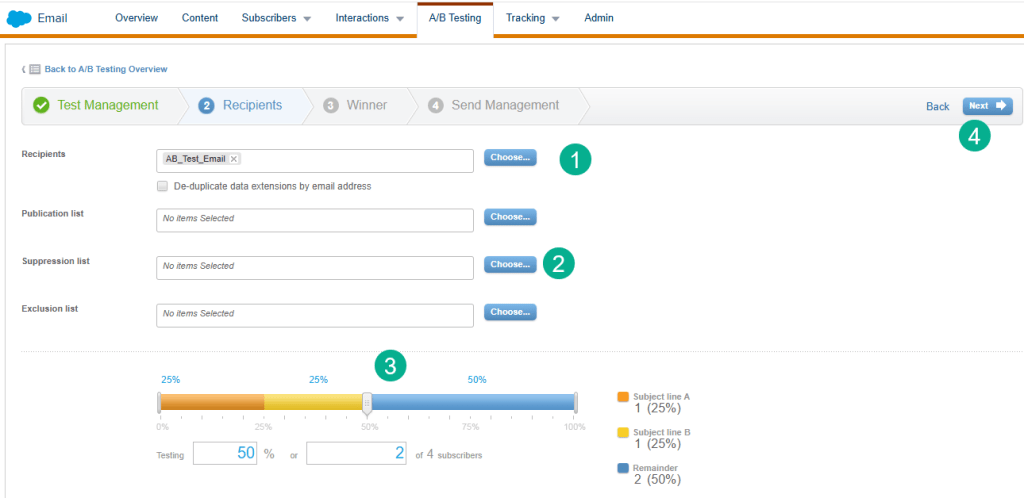The image size is (1024, 498).
Task: Click the test split slider handle
Action: point(367,402)
